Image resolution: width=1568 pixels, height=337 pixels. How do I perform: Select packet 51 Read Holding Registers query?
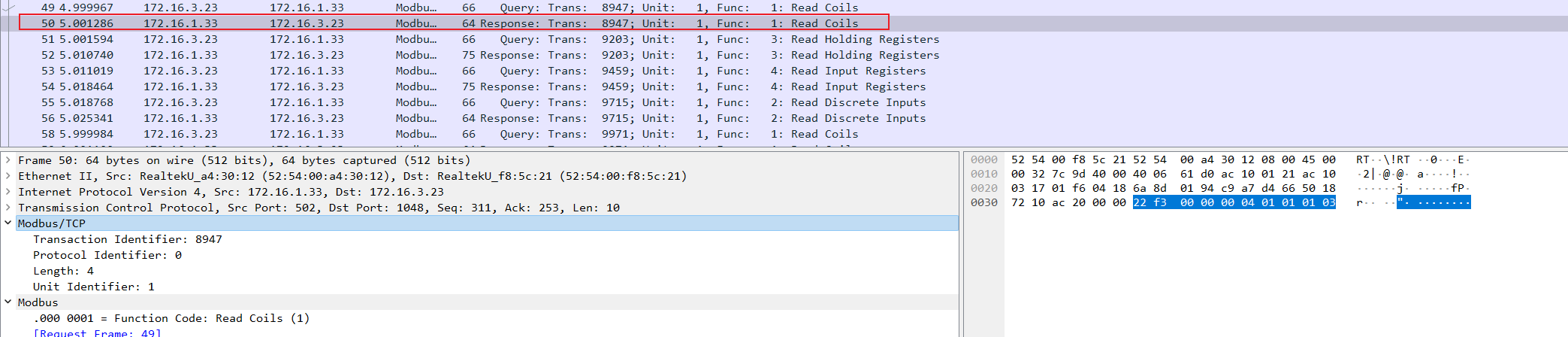451,39
